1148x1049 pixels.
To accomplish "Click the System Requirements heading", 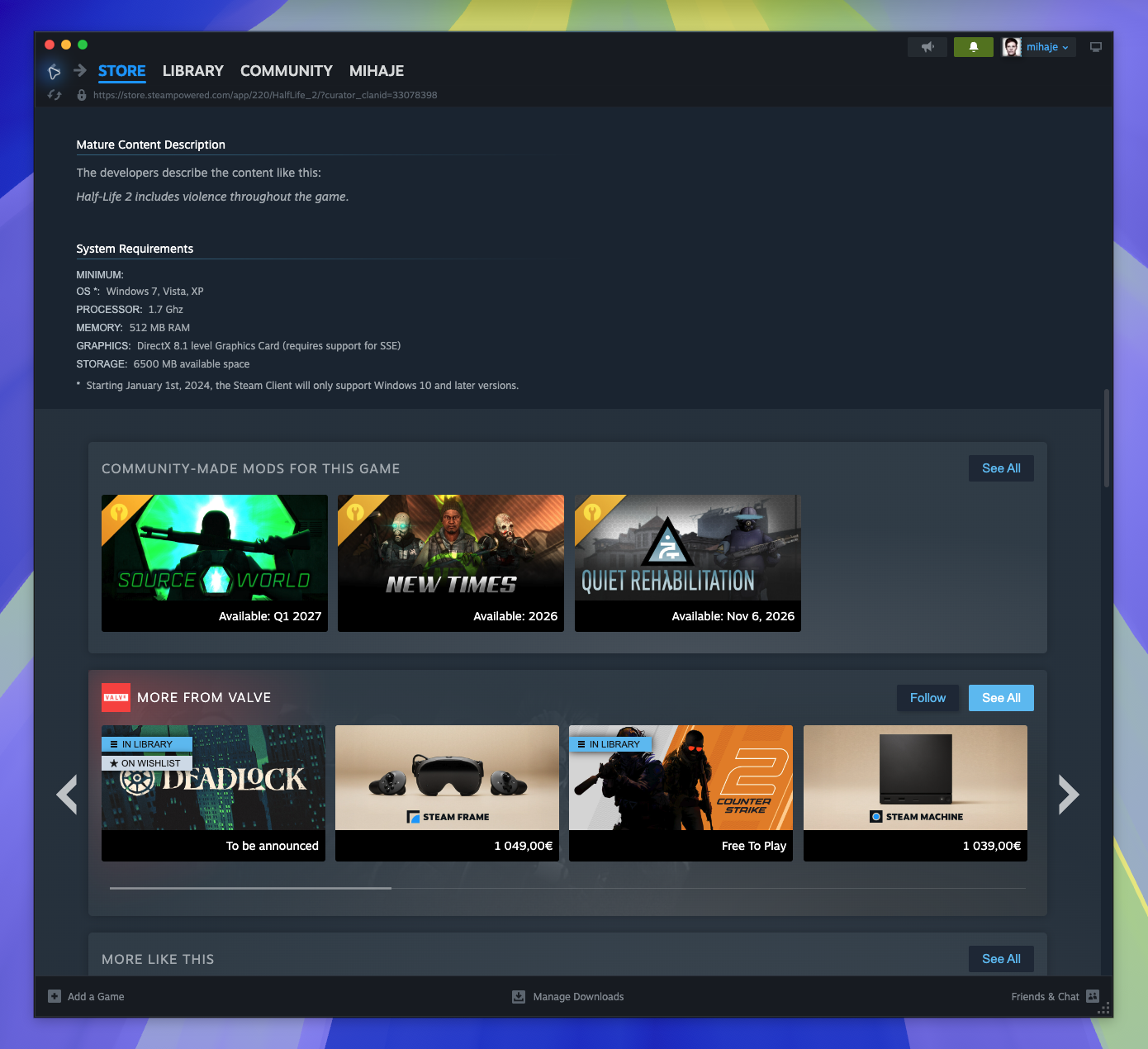I will [x=135, y=249].
